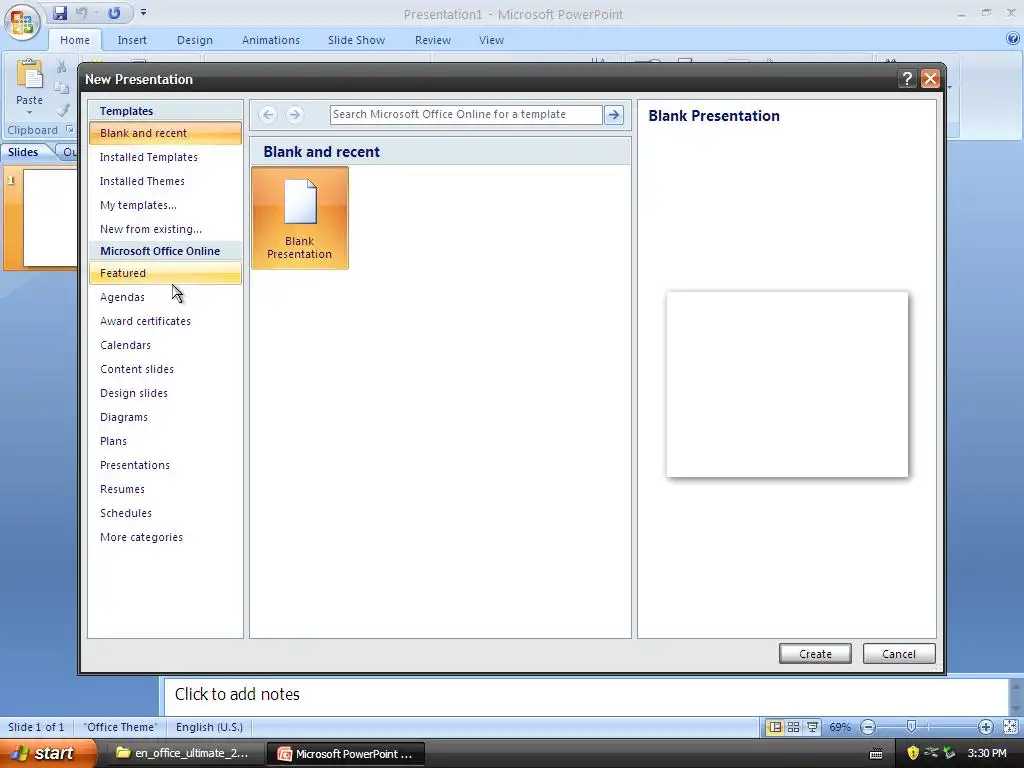This screenshot has height=768, width=1024.
Task: Select the Blank Presentation thumbnail
Action: 300,217
